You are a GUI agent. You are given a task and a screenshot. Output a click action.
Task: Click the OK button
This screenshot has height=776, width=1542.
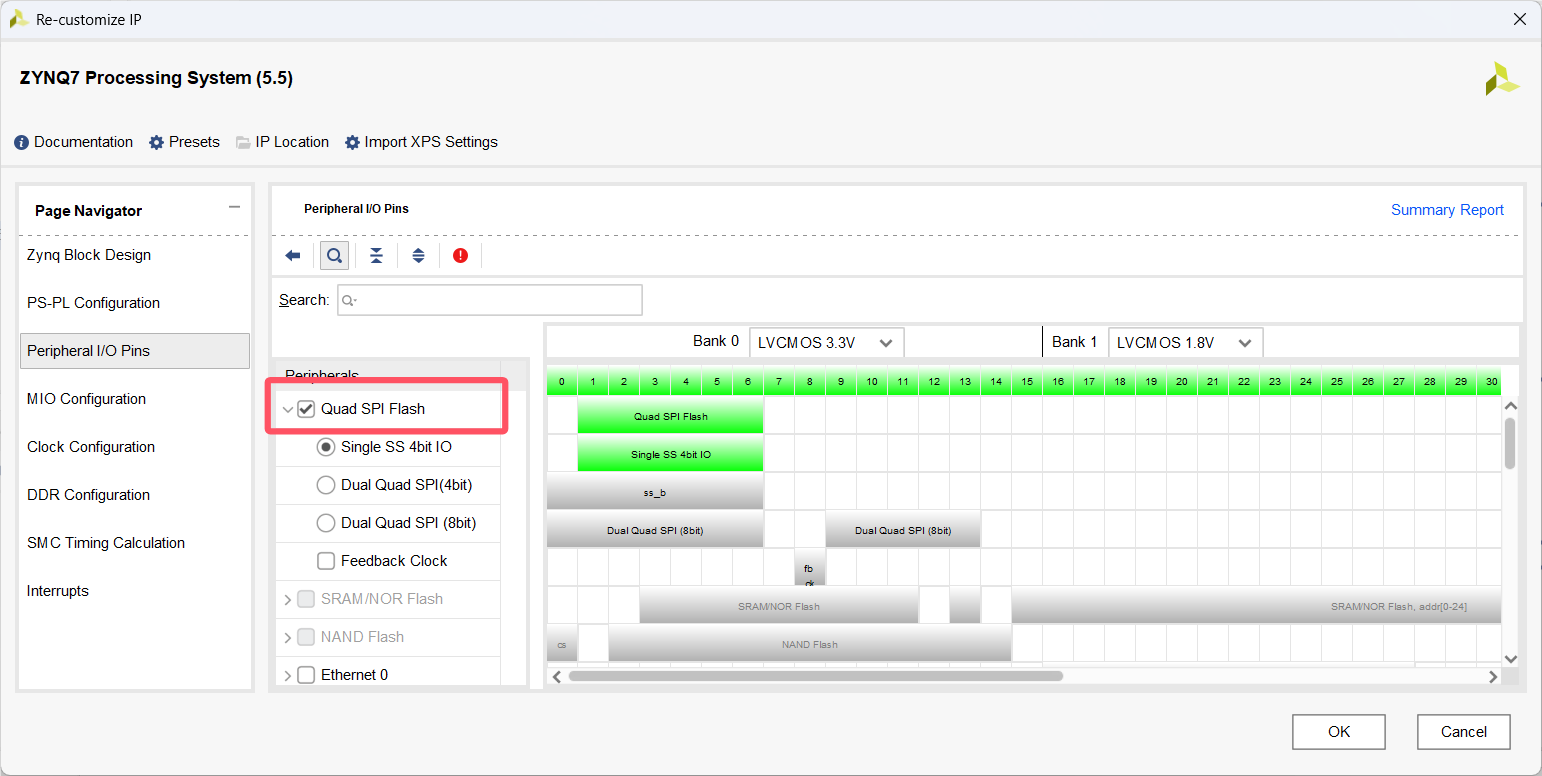pos(1338,732)
